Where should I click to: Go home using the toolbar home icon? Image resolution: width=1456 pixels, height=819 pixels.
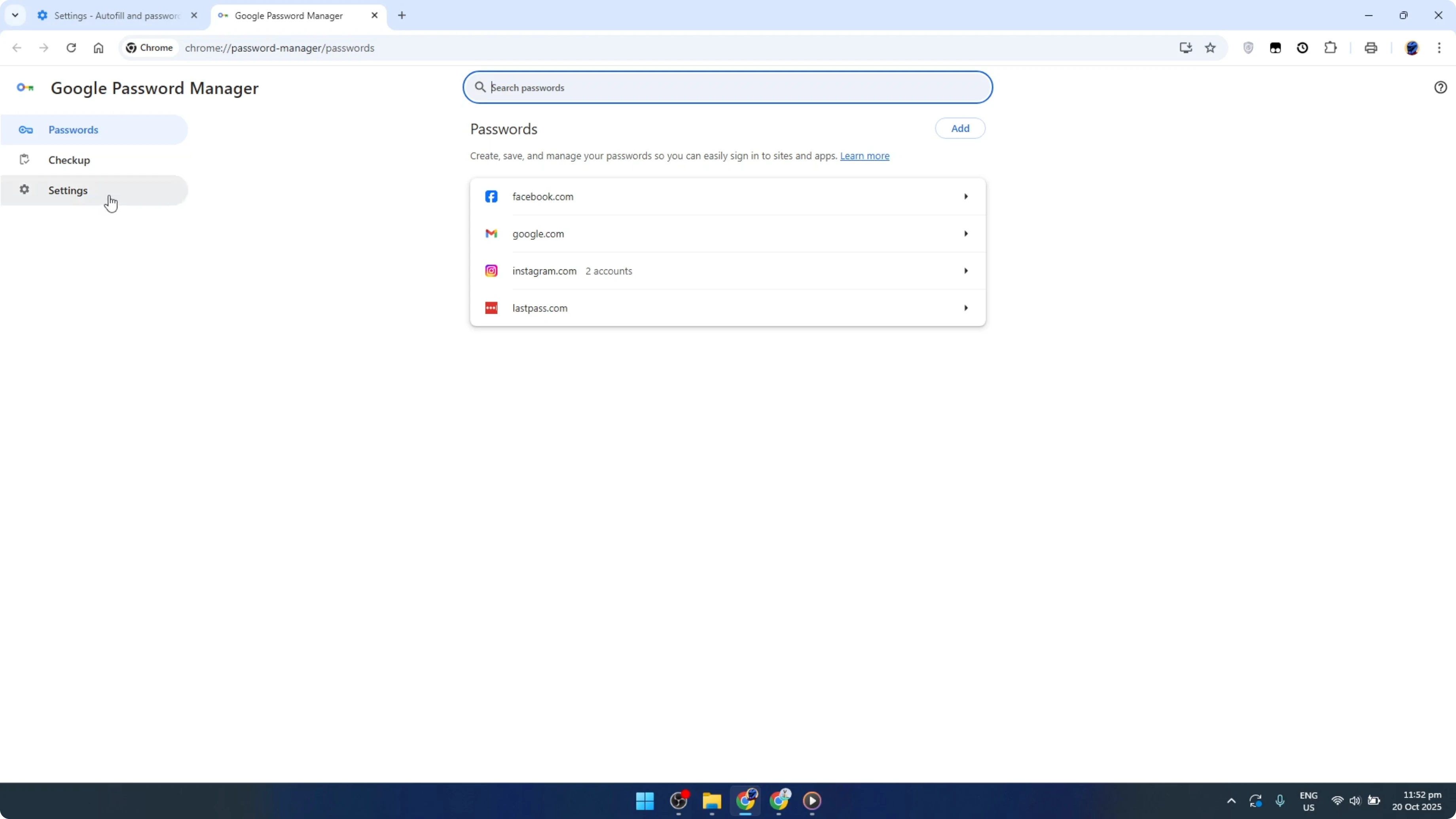point(99,47)
